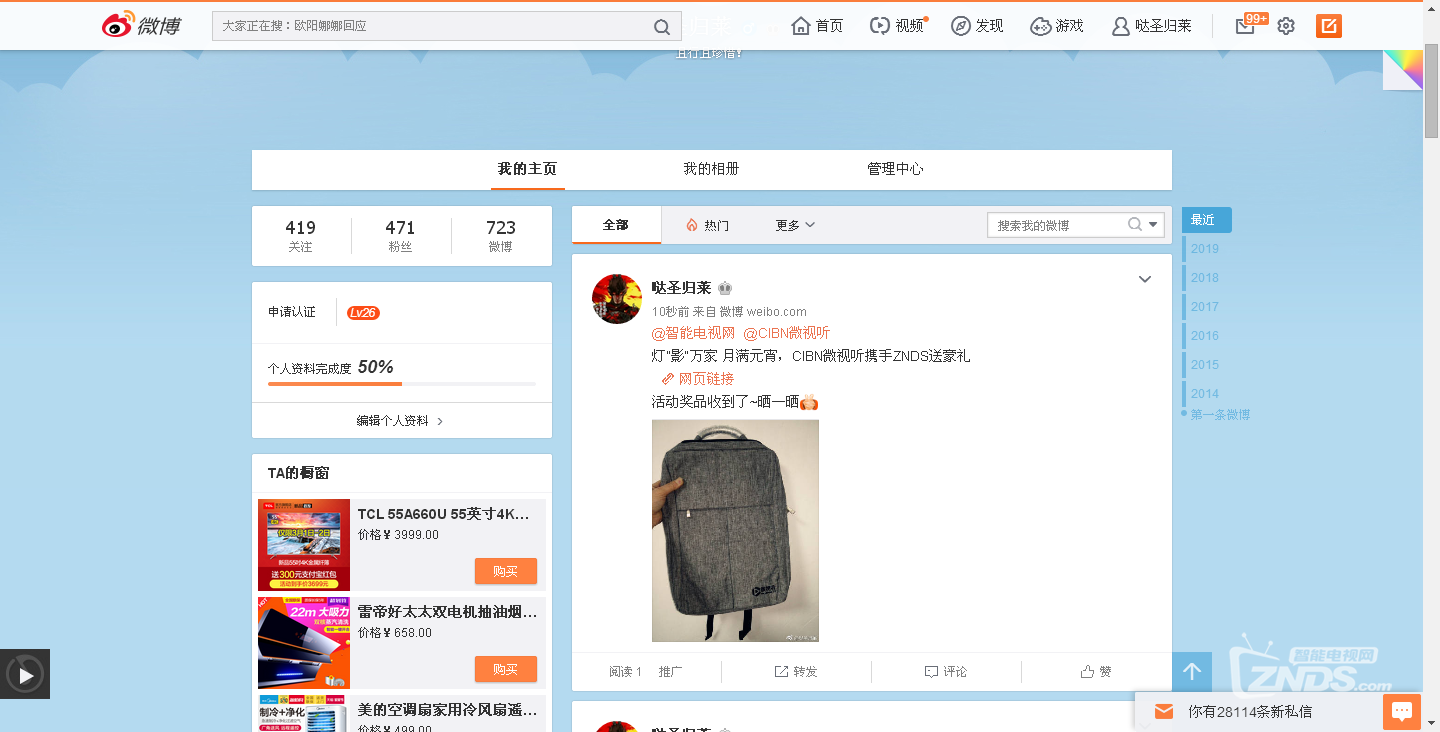Click 哒圣归来 name in post
Image resolution: width=1440 pixels, height=732 pixels.
[681, 288]
